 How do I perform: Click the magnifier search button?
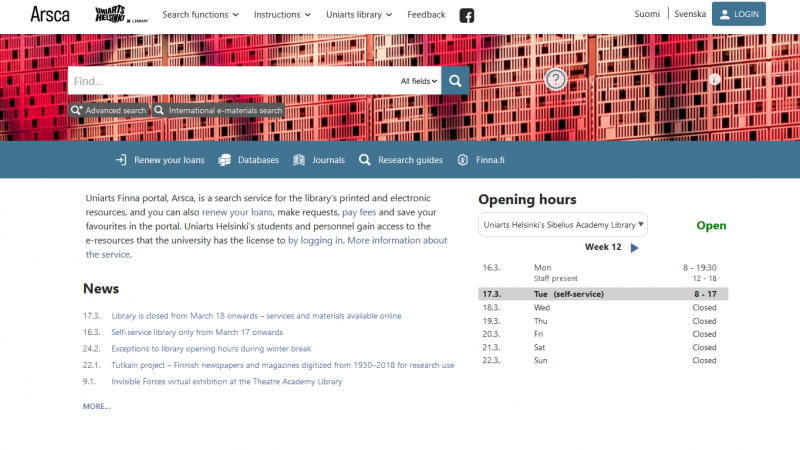456,81
